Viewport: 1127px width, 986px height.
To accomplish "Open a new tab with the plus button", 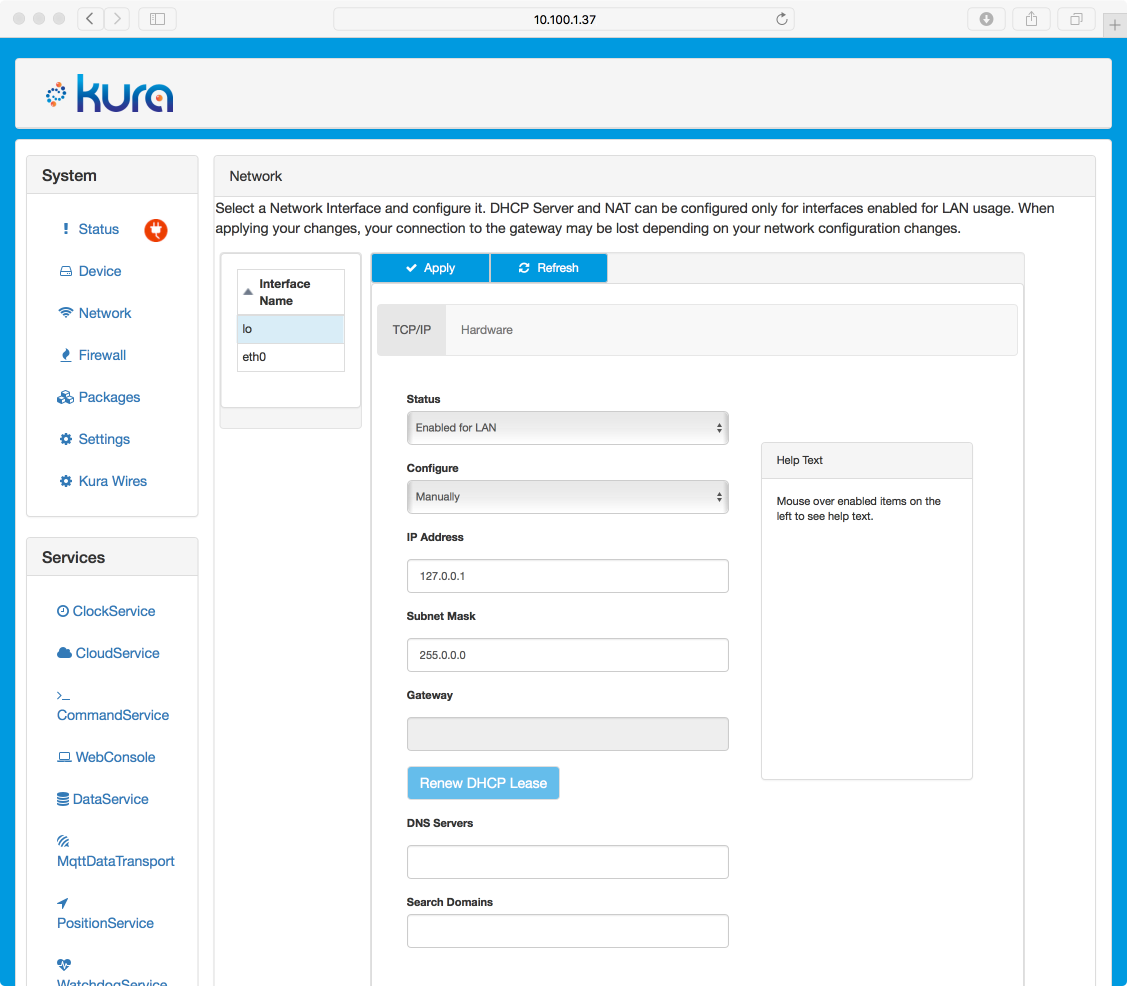I will [x=1115, y=25].
